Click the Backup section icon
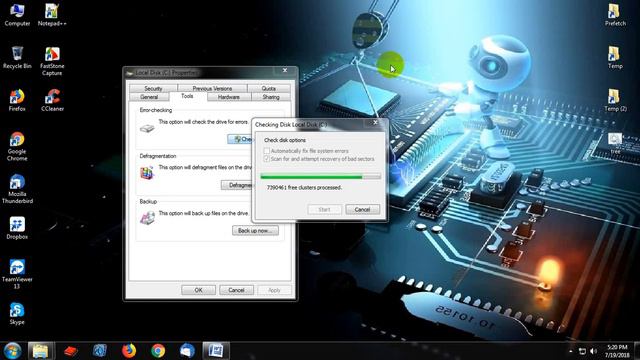Viewport: 640px width, 360px height. (x=147, y=218)
